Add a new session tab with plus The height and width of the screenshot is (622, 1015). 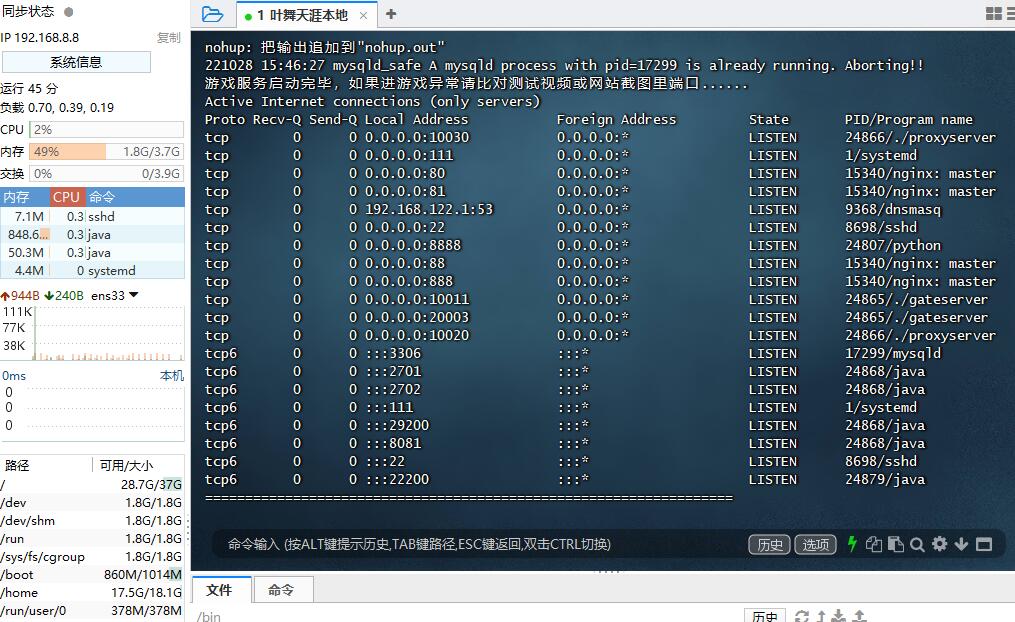pyautogui.click(x=391, y=14)
